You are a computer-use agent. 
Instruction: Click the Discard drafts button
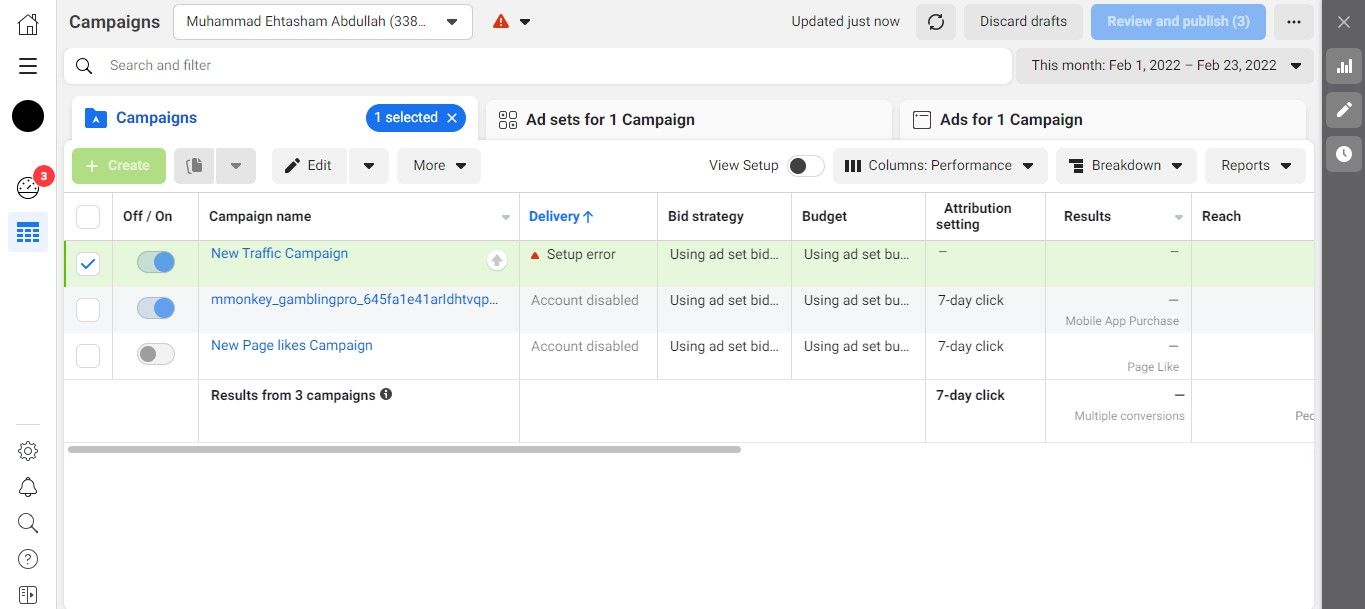tap(1023, 22)
